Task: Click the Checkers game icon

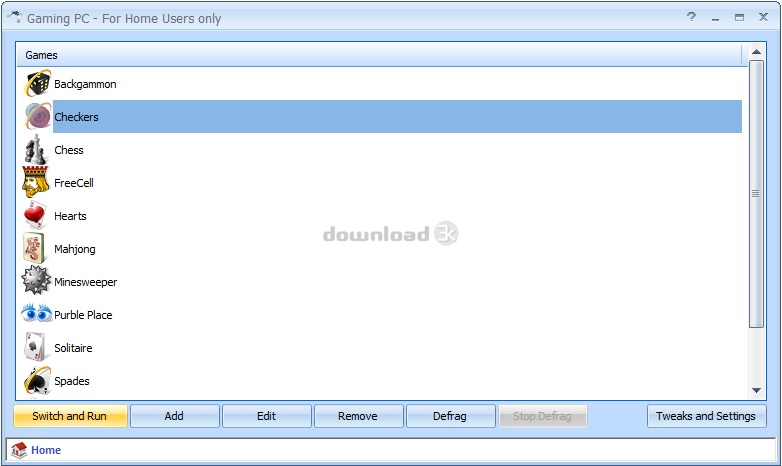Action: click(x=38, y=116)
